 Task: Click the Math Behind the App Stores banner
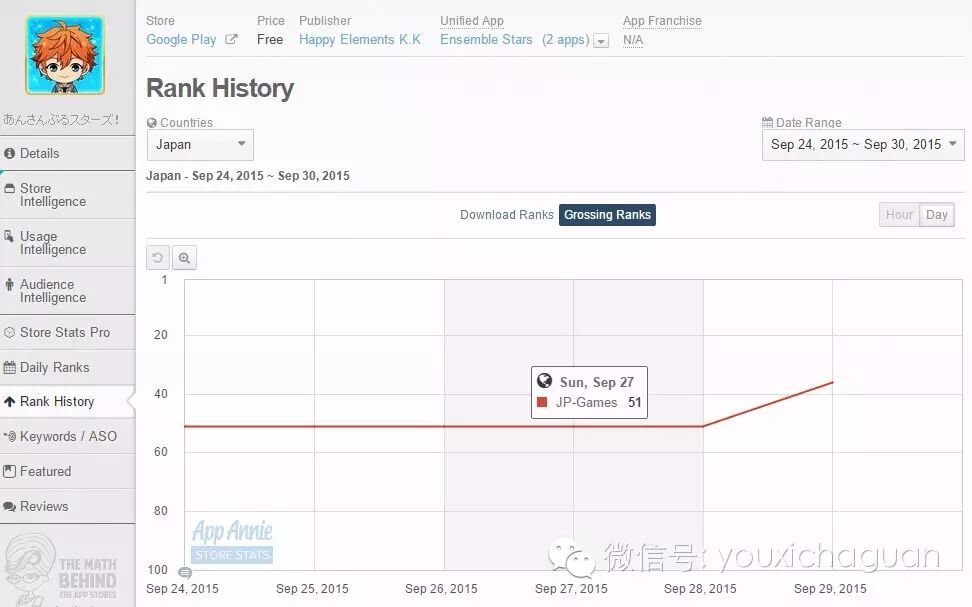62,570
